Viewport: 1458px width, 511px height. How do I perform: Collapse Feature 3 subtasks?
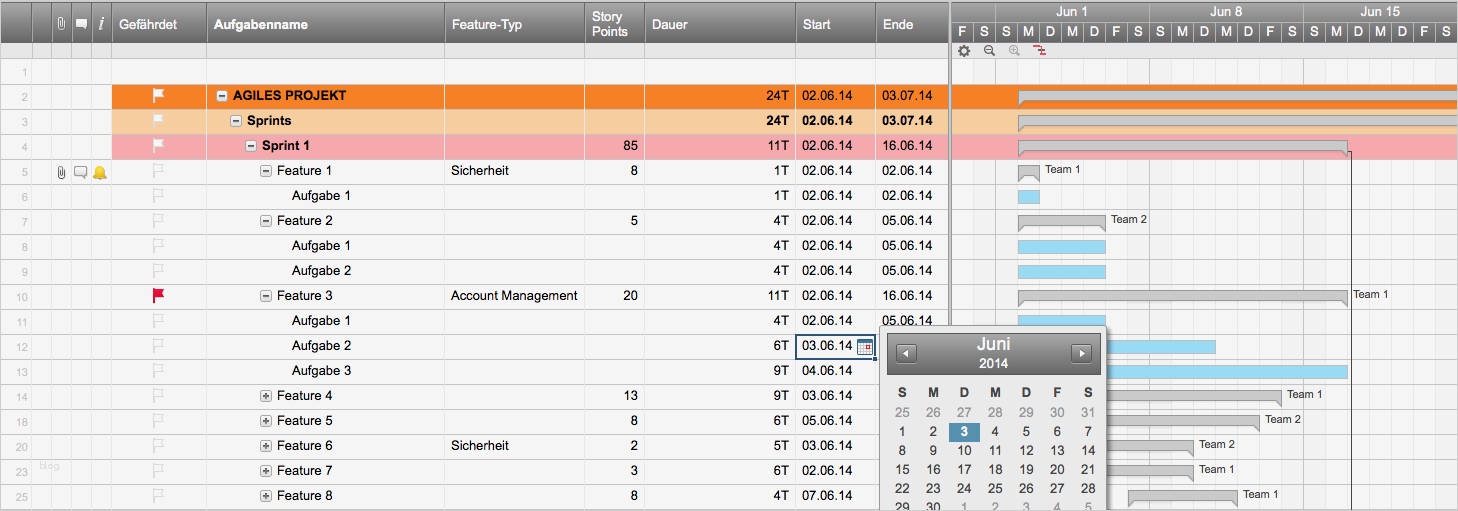[x=266, y=296]
